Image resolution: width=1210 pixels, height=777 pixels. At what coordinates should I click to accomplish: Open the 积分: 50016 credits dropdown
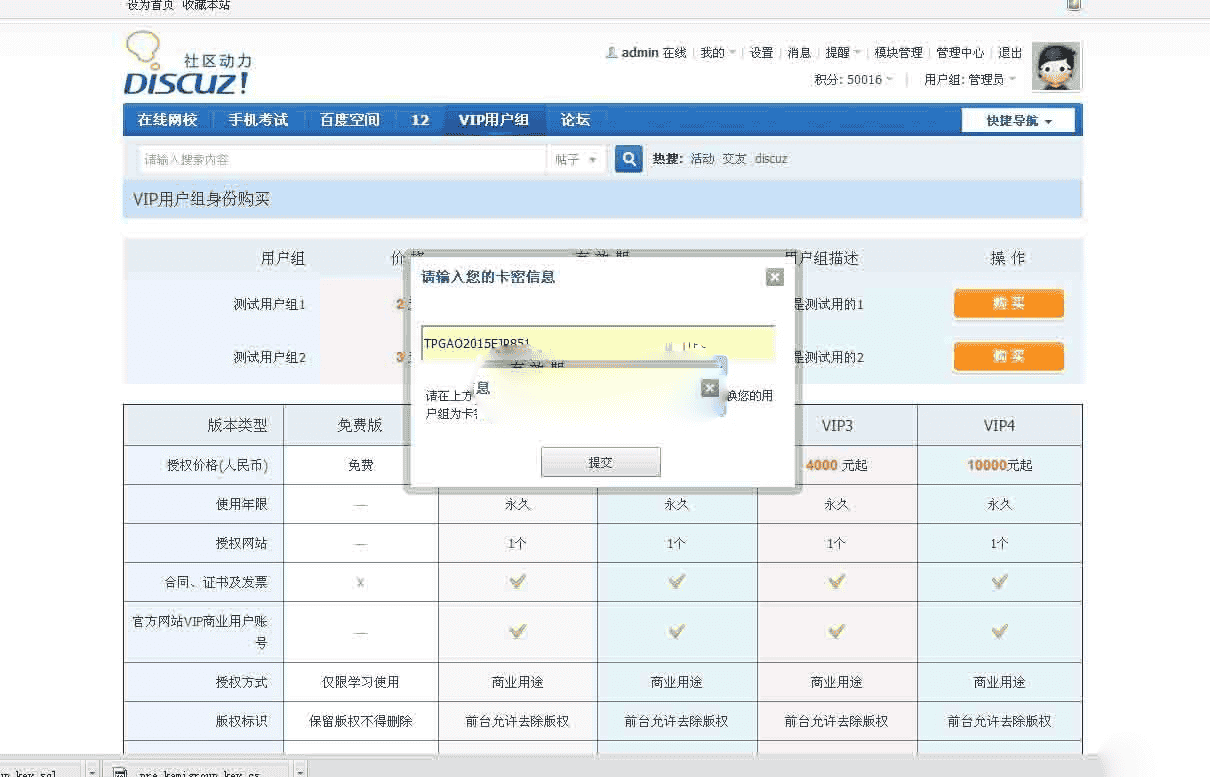(x=852, y=80)
